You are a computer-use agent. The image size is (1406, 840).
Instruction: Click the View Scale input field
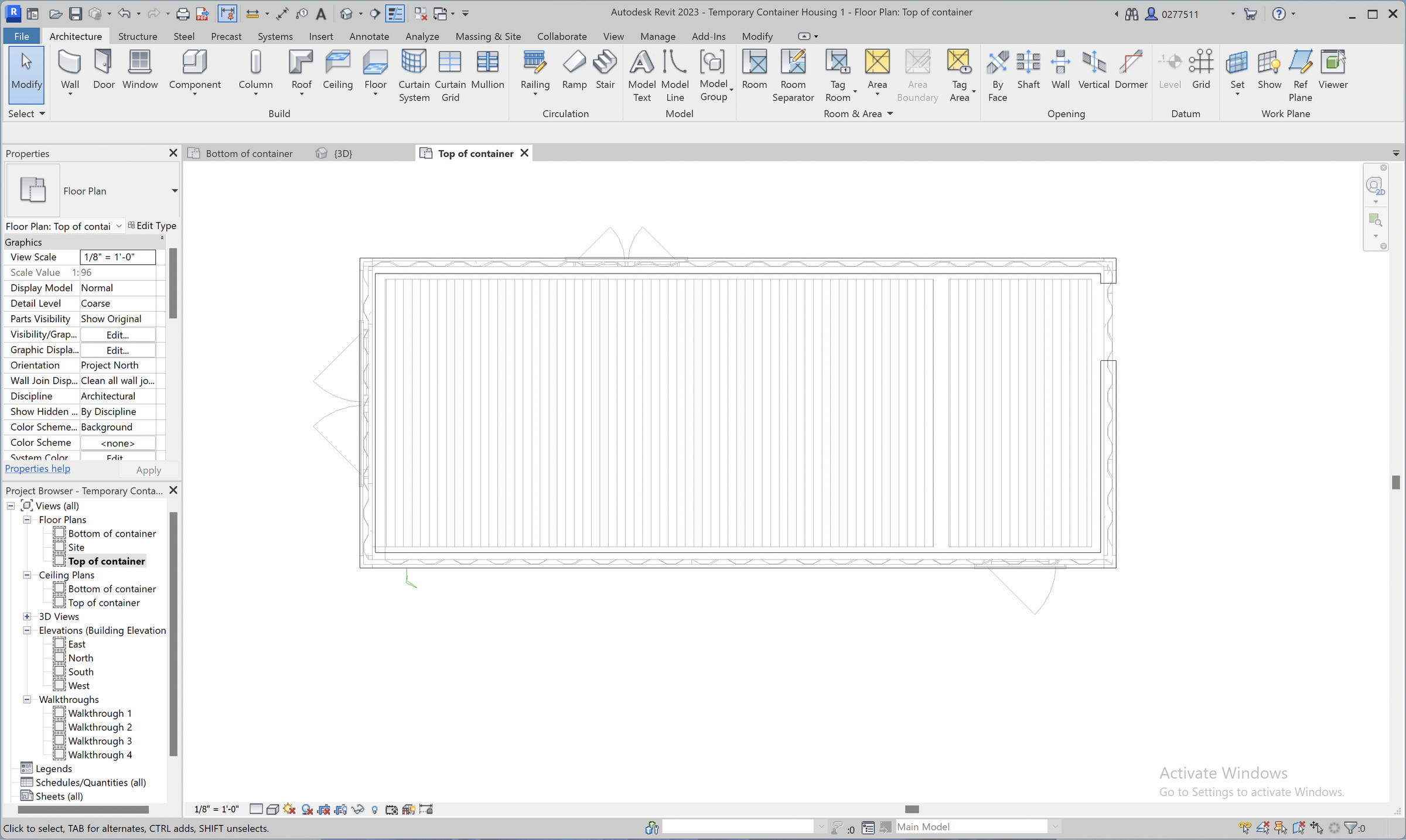click(x=118, y=257)
